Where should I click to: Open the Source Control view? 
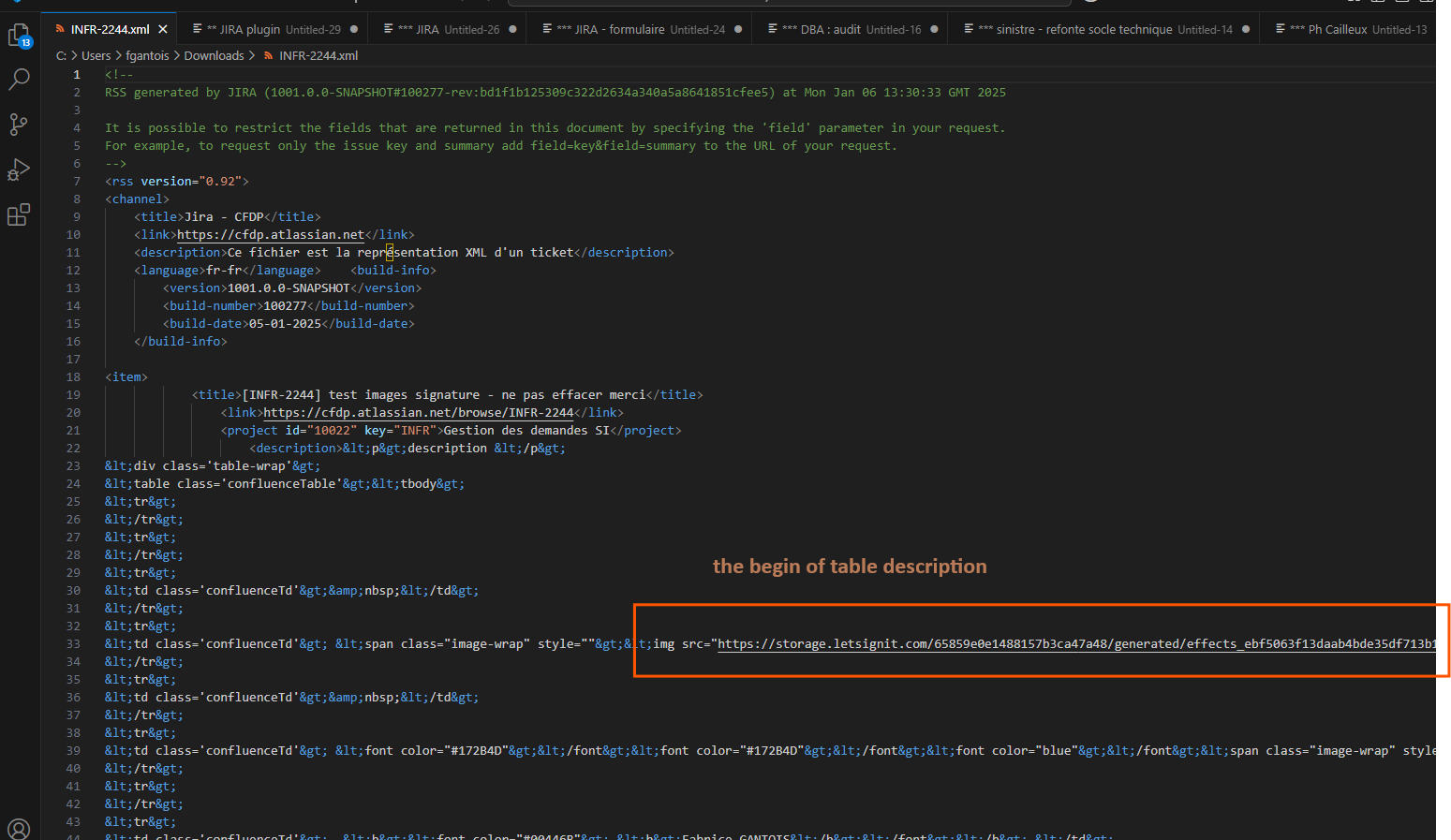coord(19,125)
